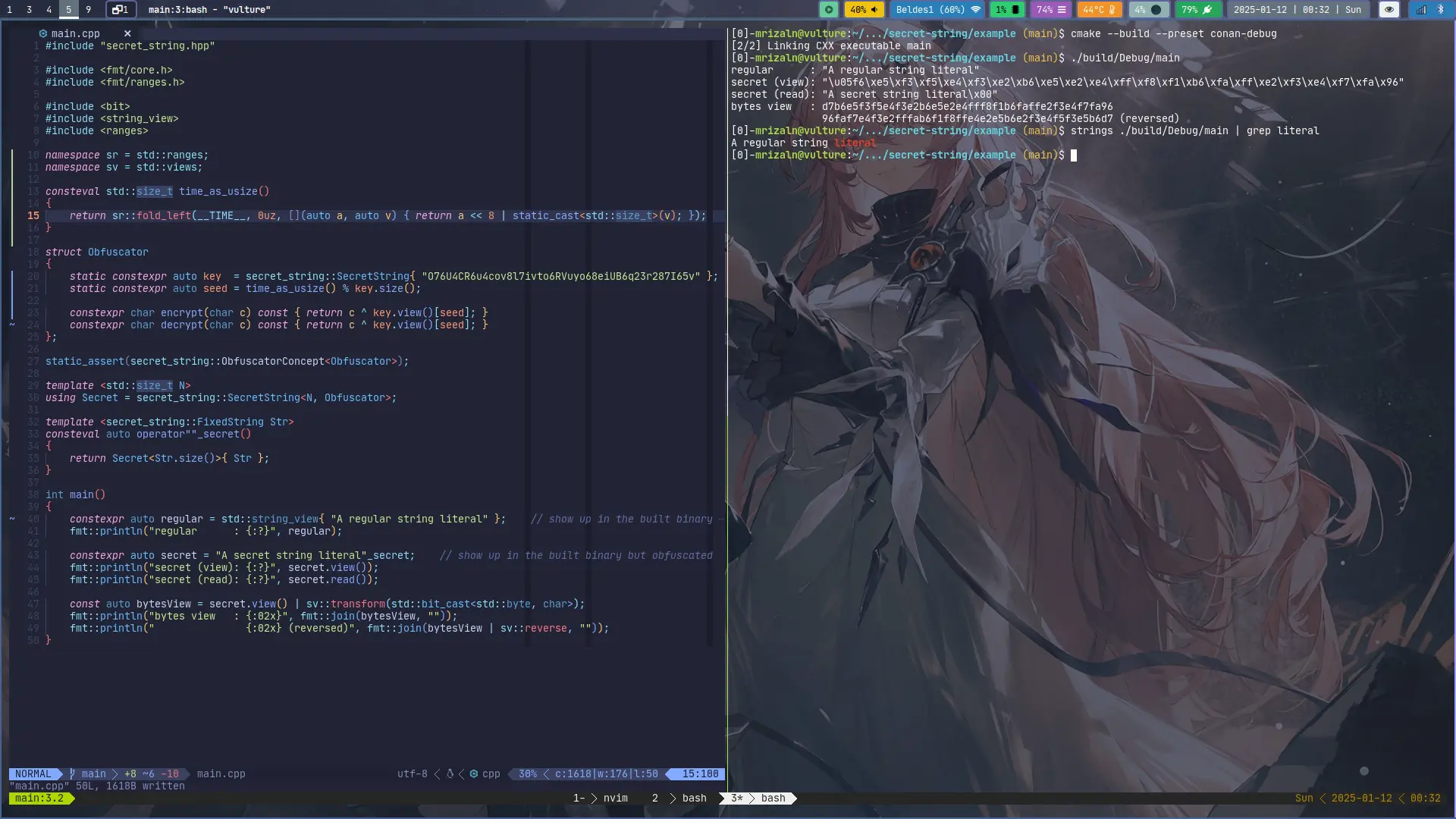Toggle the eye idle-inhibitor icon
Image resolution: width=1456 pixels, height=819 pixels.
click(x=1389, y=10)
